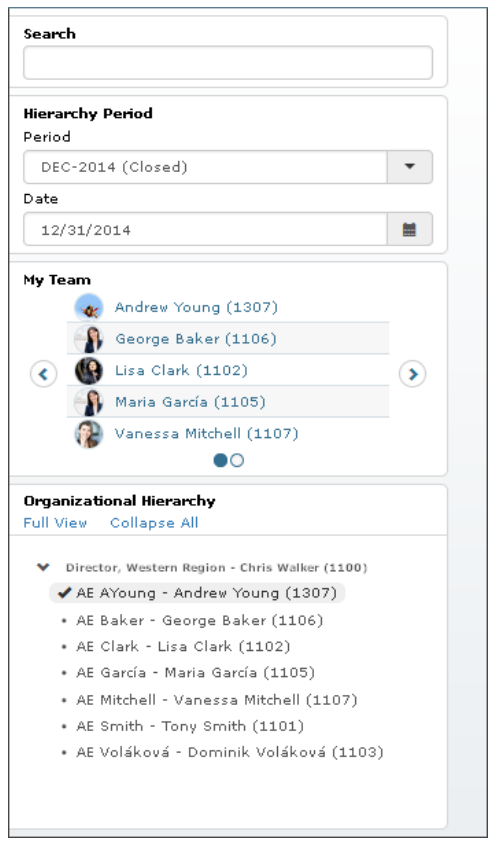Go to next My Team page arrow
The image size is (496, 844).
click(x=413, y=374)
